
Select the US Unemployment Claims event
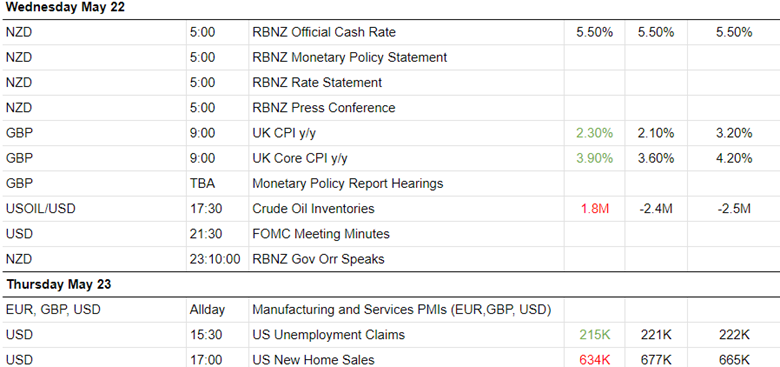point(328,335)
